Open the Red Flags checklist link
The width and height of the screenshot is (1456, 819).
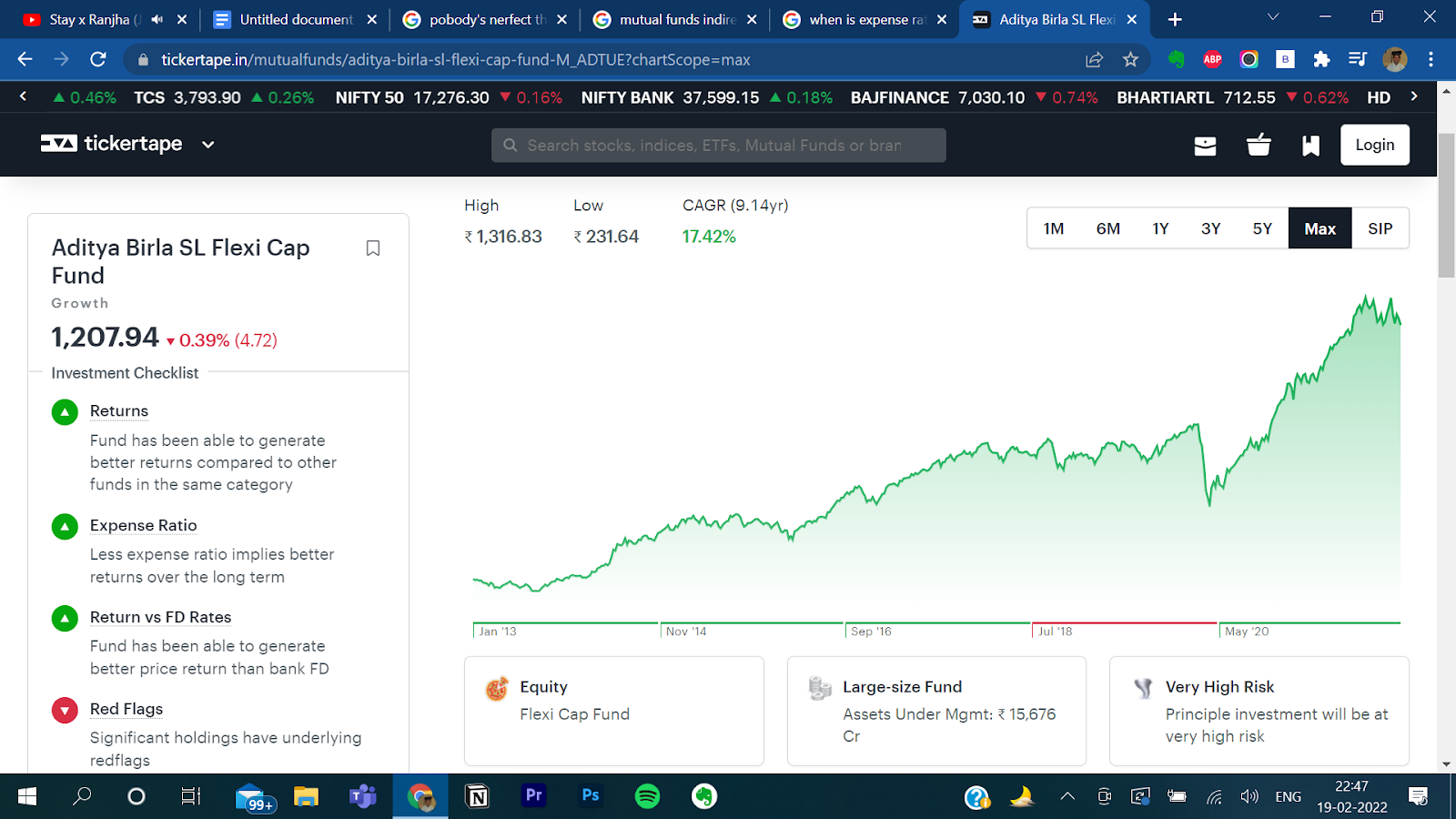[x=126, y=710]
